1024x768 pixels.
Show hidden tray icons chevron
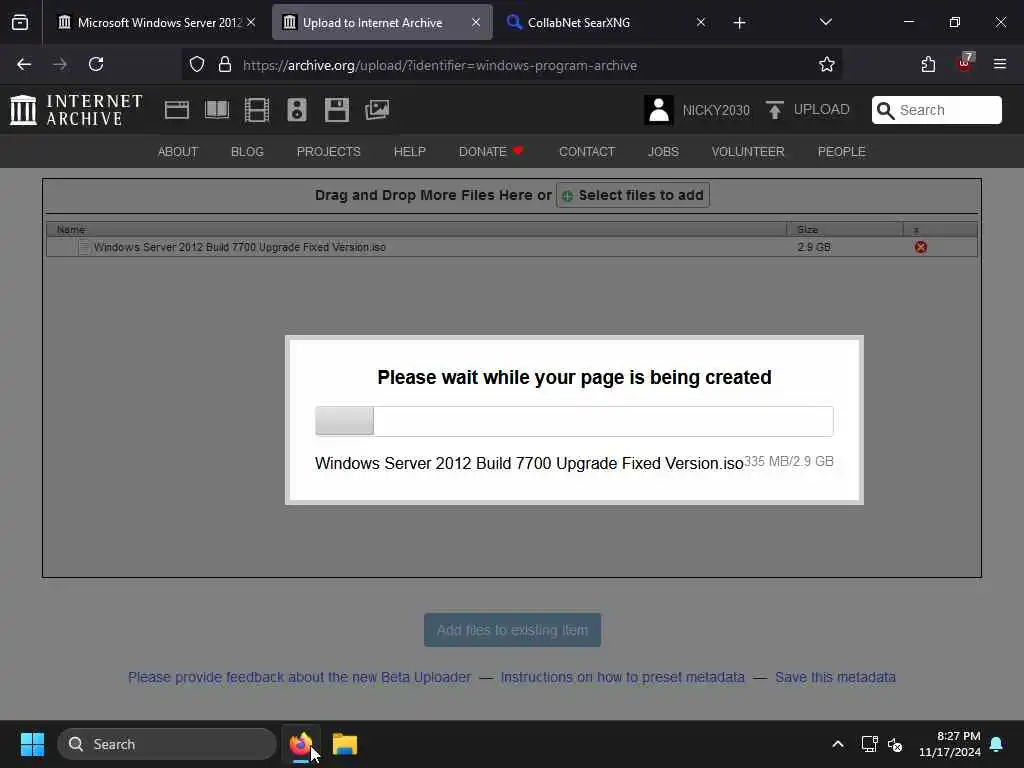(838, 744)
